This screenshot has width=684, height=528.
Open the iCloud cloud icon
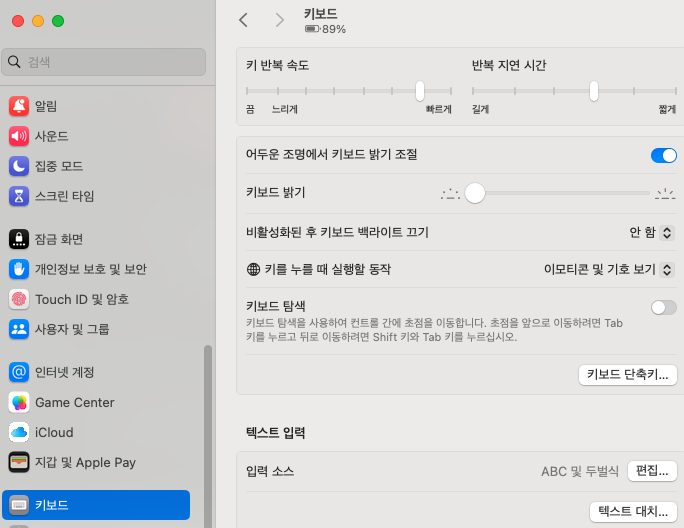19,432
